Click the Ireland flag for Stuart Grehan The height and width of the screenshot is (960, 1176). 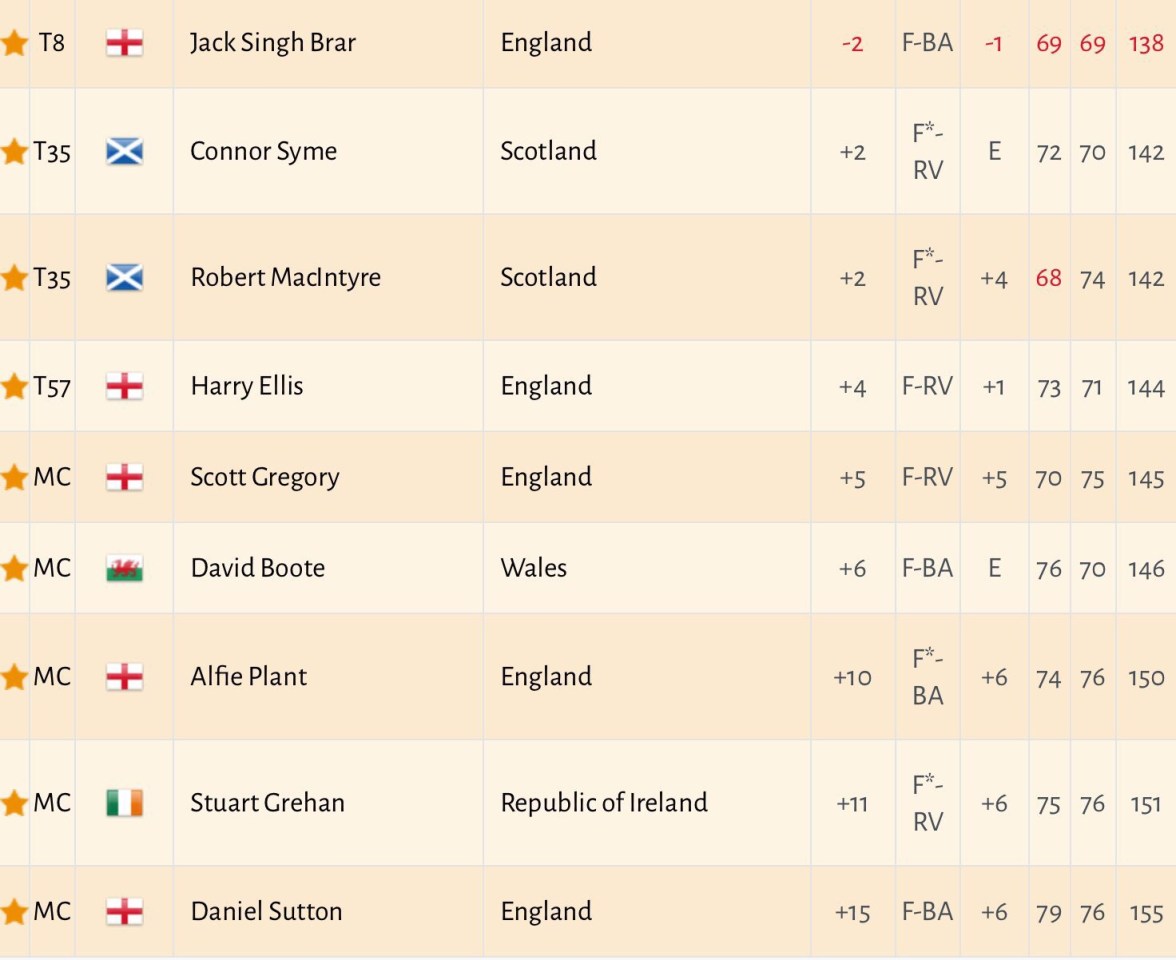[125, 803]
